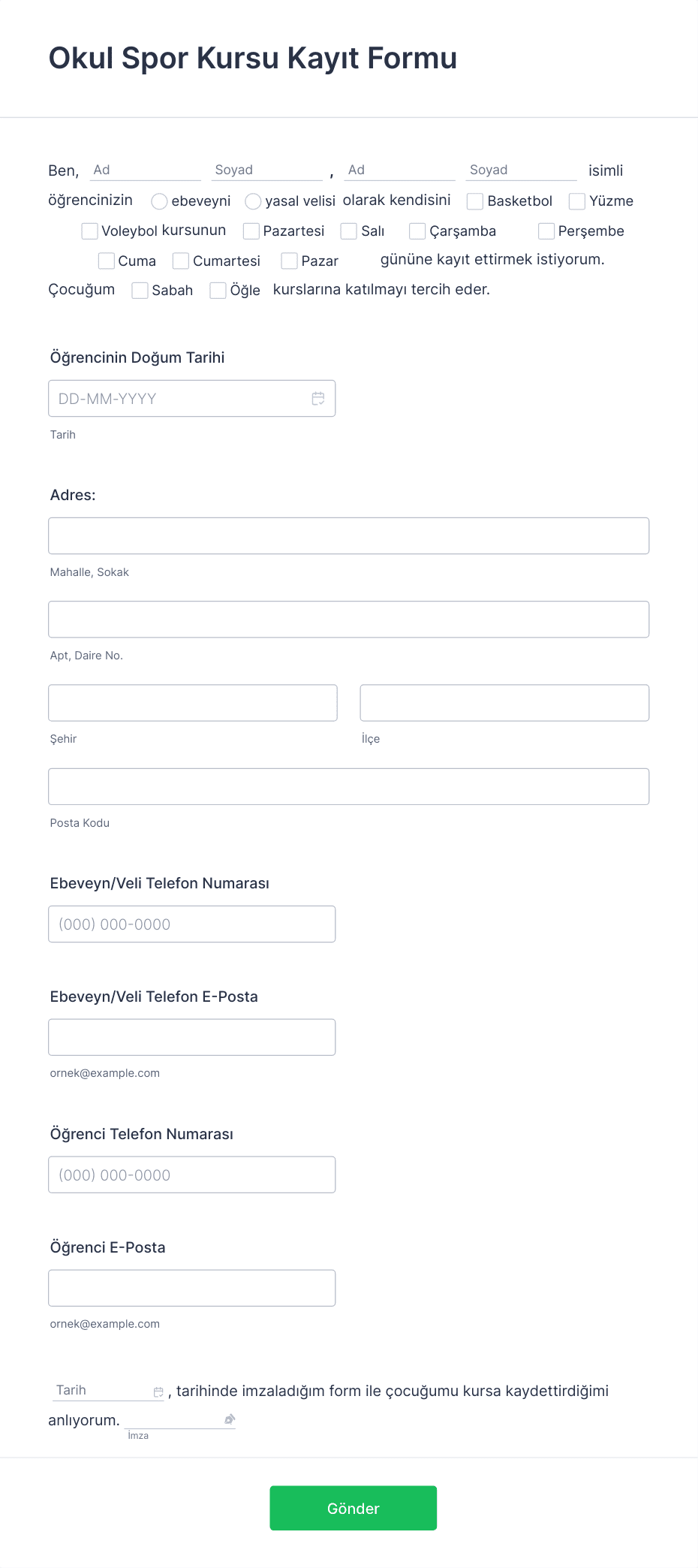Viewport: 698px width, 1568px height.
Task: Check the Yüzme course option
Action: [576, 201]
